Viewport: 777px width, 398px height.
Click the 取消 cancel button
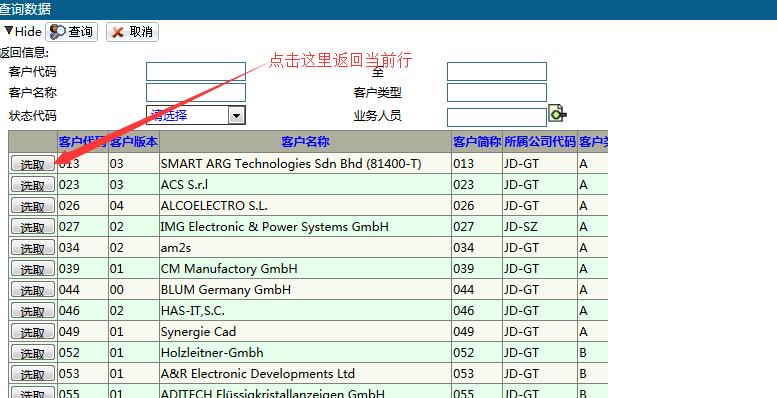pyautogui.click(x=132, y=32)
